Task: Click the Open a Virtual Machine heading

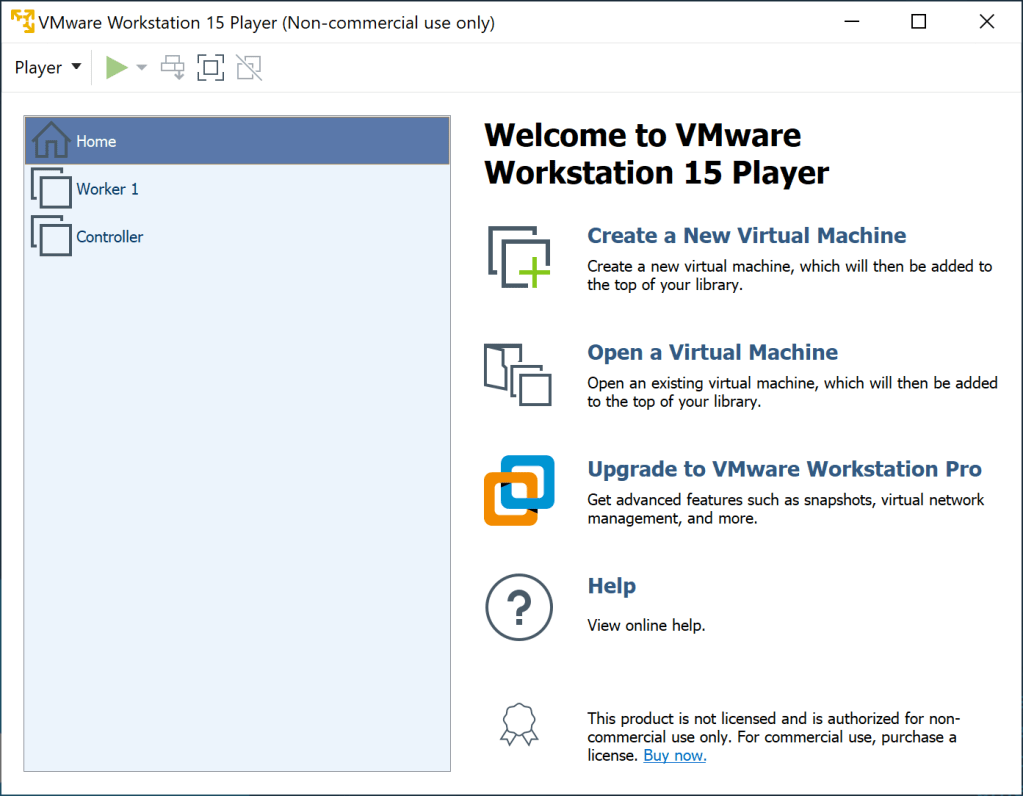Action: tap(712, 352)
